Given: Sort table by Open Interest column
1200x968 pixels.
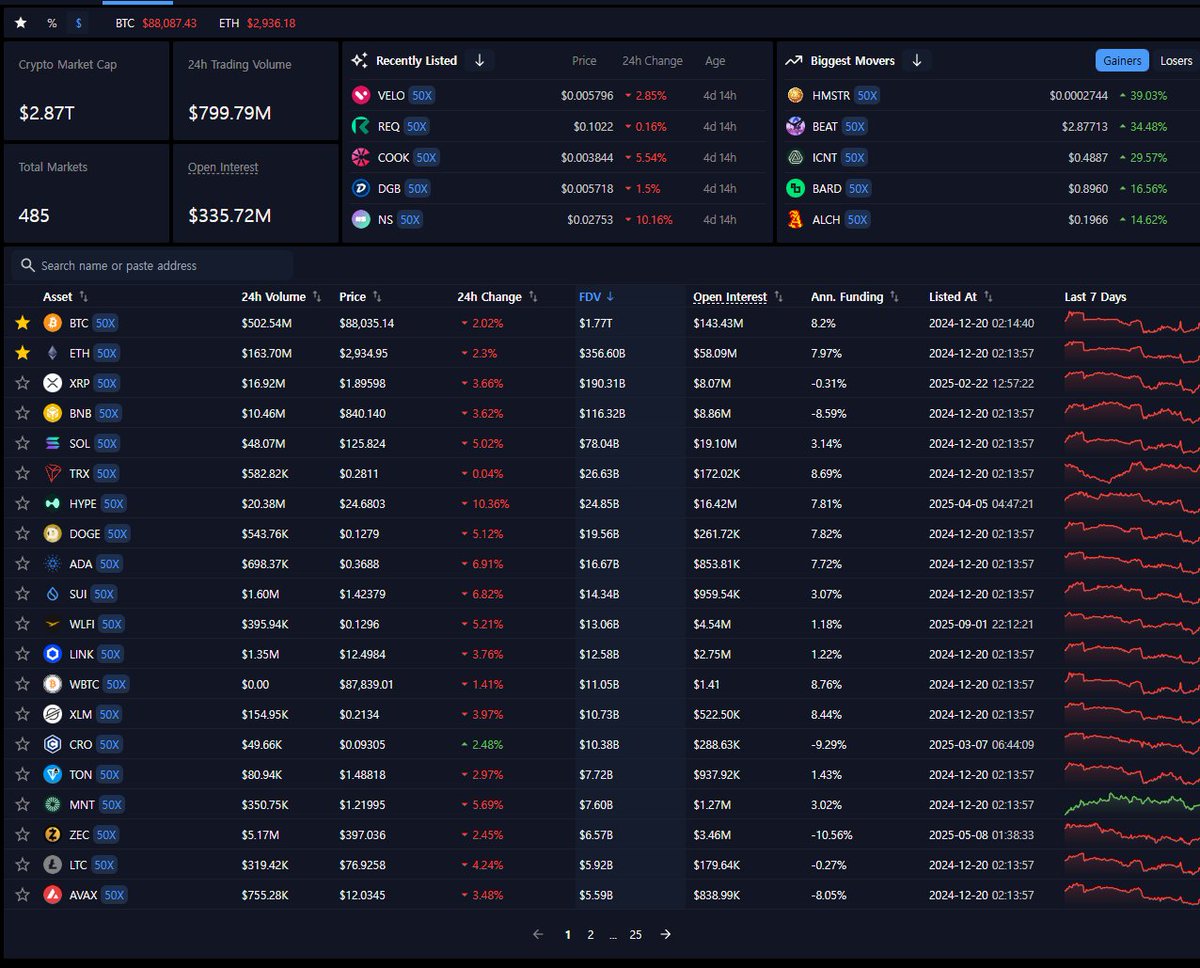Looking at the screenshot, I should click(x=738, y=297).
